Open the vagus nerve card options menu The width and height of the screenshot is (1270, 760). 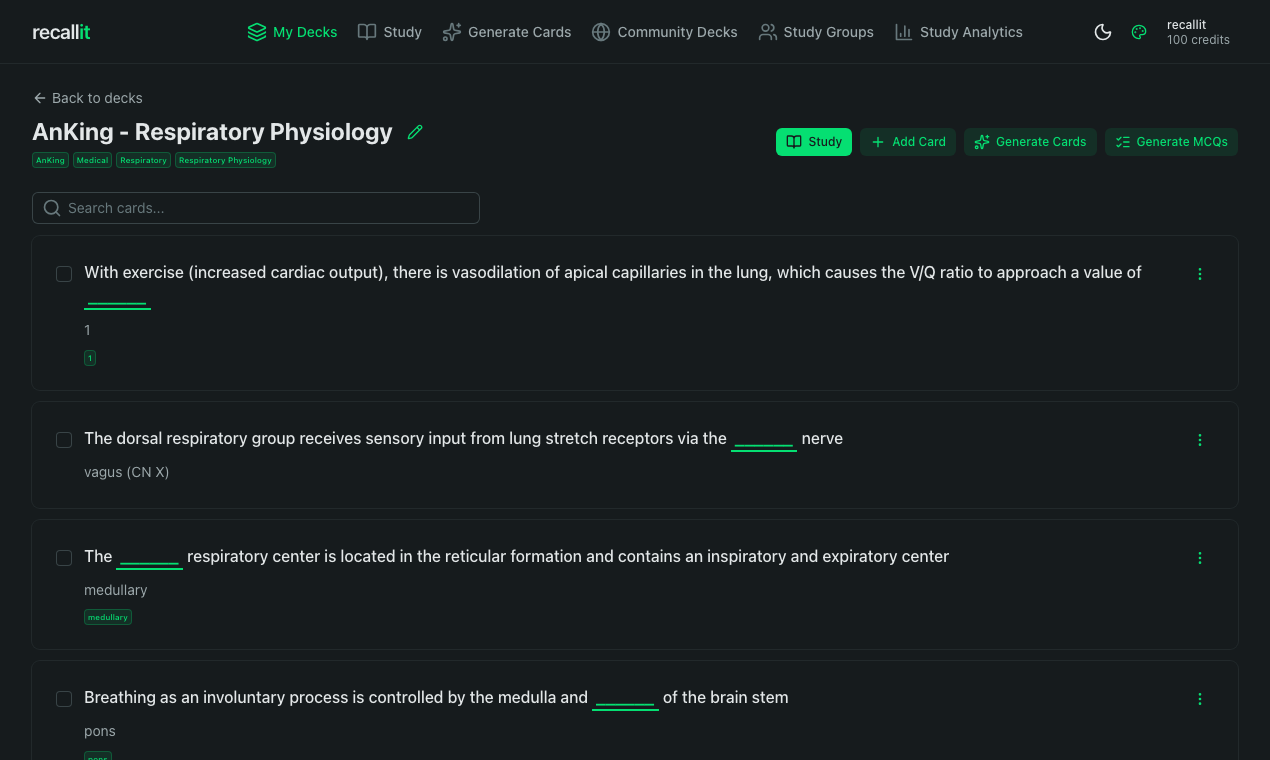click(1199, 439)
